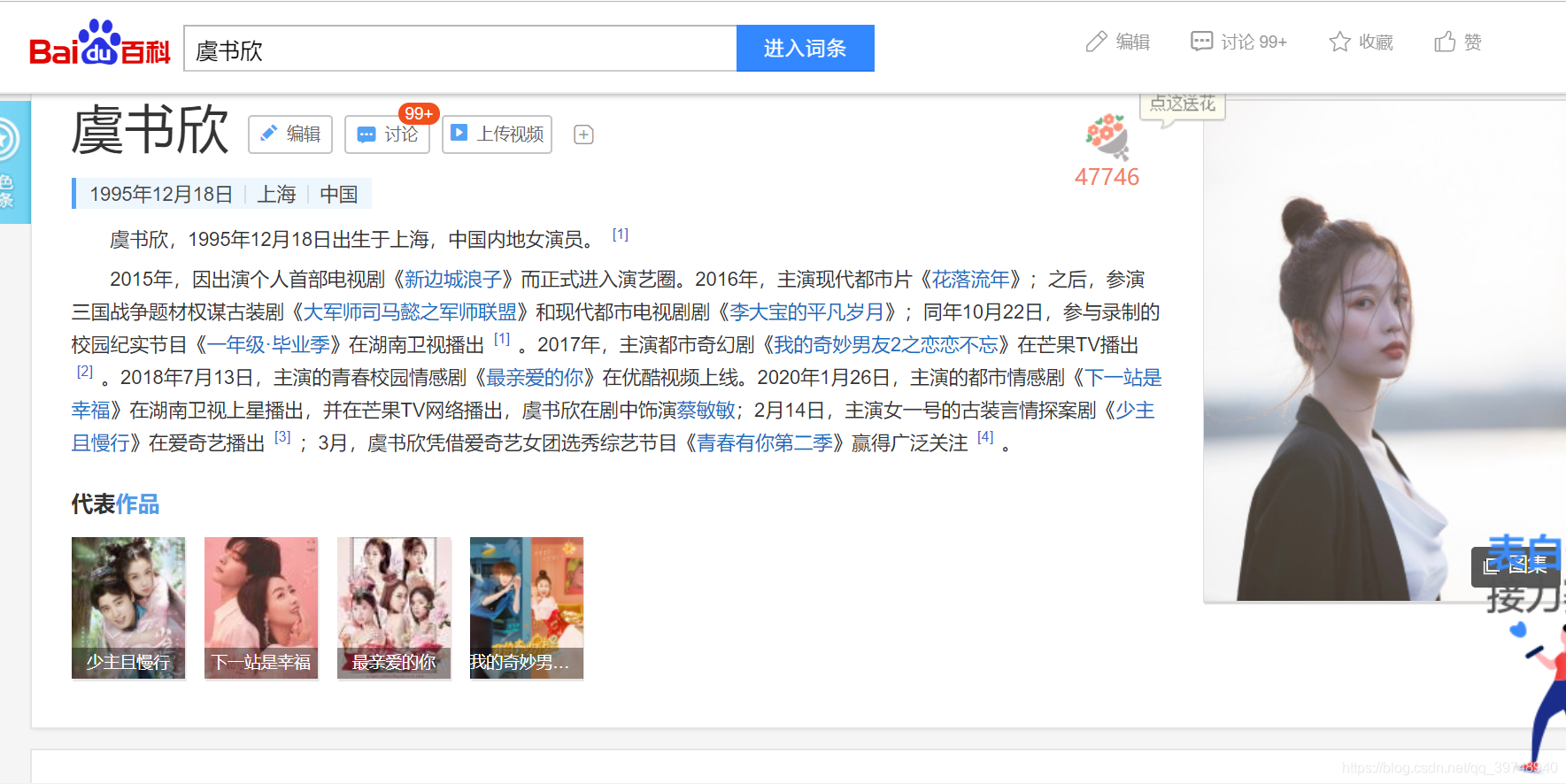Click reference [3] after 爱奇艺播出
Viewport: 1566px width, 784px height.
click(282, 437)
